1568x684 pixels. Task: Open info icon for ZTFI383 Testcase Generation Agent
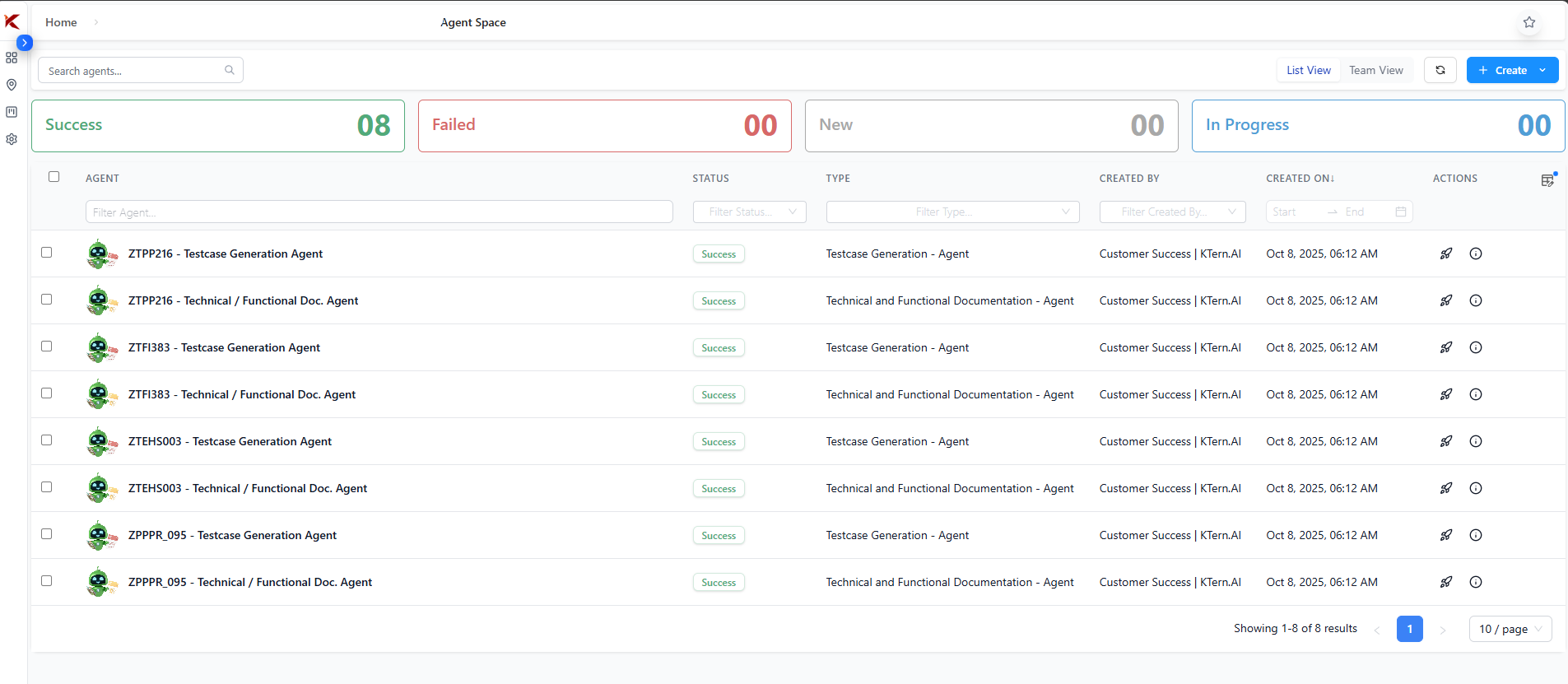[x=1475, y=347]
